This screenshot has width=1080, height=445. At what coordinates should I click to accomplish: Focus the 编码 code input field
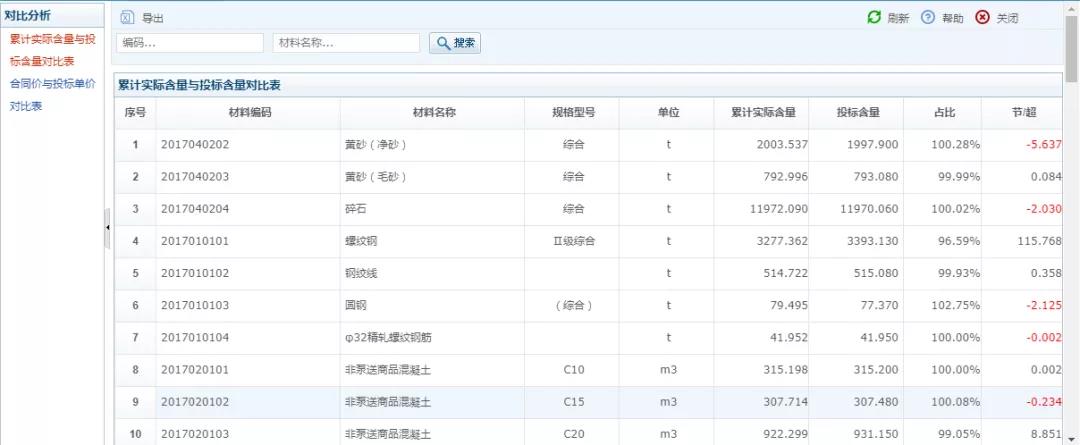[x=189, y=43]
